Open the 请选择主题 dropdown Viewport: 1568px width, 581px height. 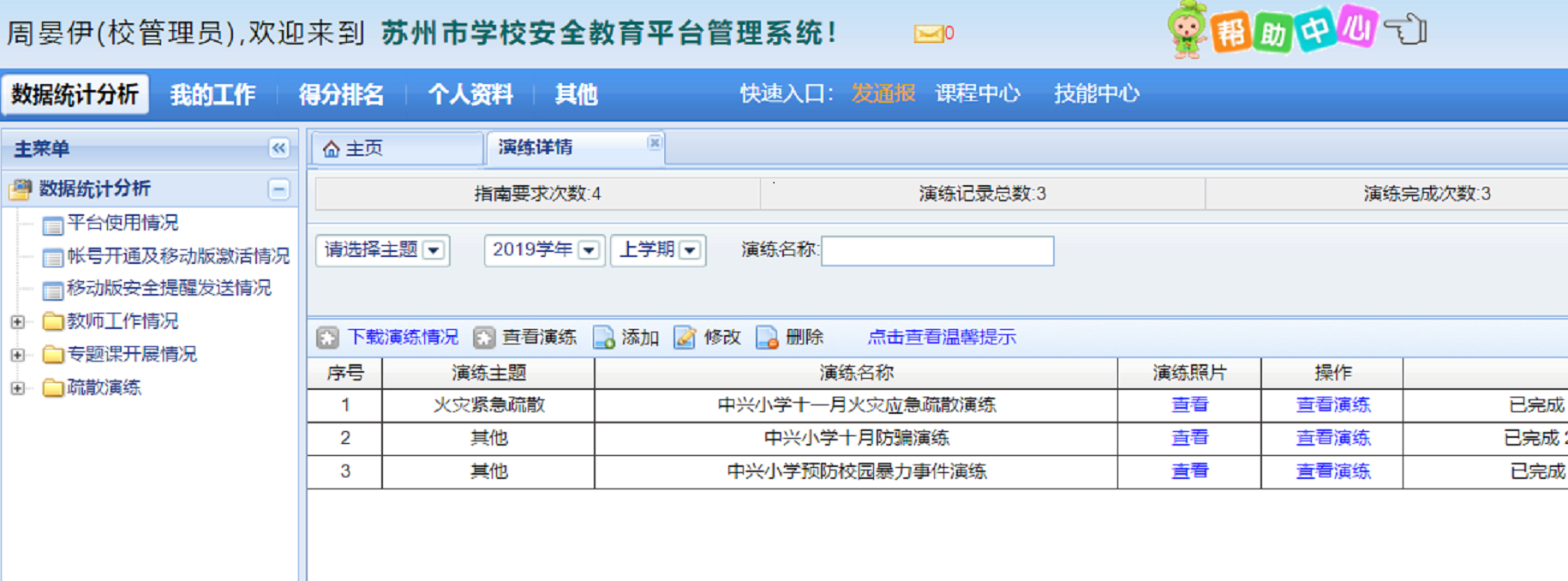pyautogui.click(x=434, y=250)
